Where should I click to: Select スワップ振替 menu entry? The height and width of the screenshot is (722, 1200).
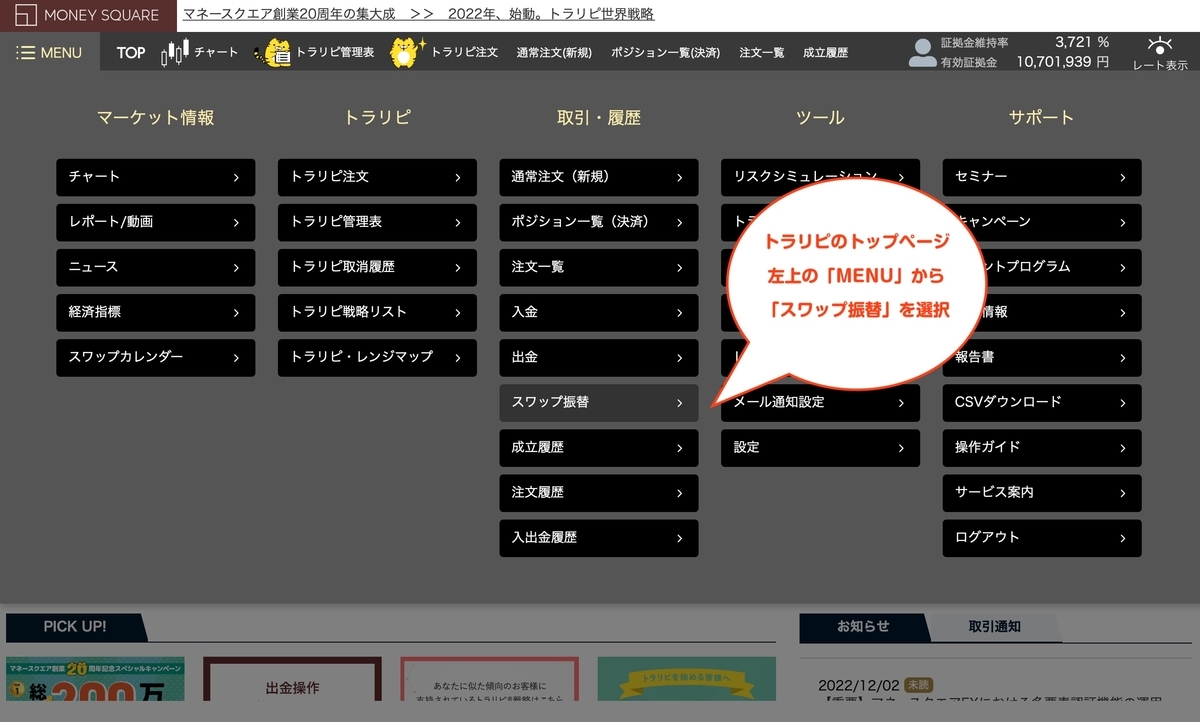[599, 402]
